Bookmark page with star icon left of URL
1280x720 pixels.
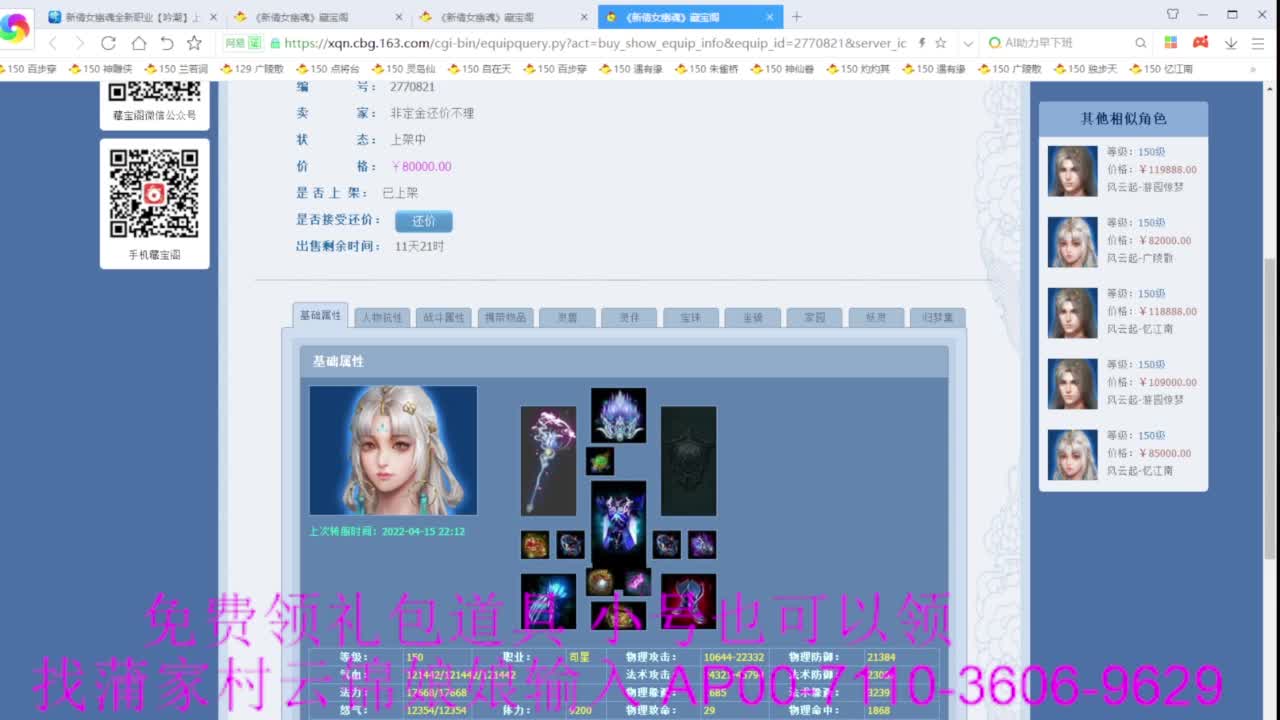[195, 43]
